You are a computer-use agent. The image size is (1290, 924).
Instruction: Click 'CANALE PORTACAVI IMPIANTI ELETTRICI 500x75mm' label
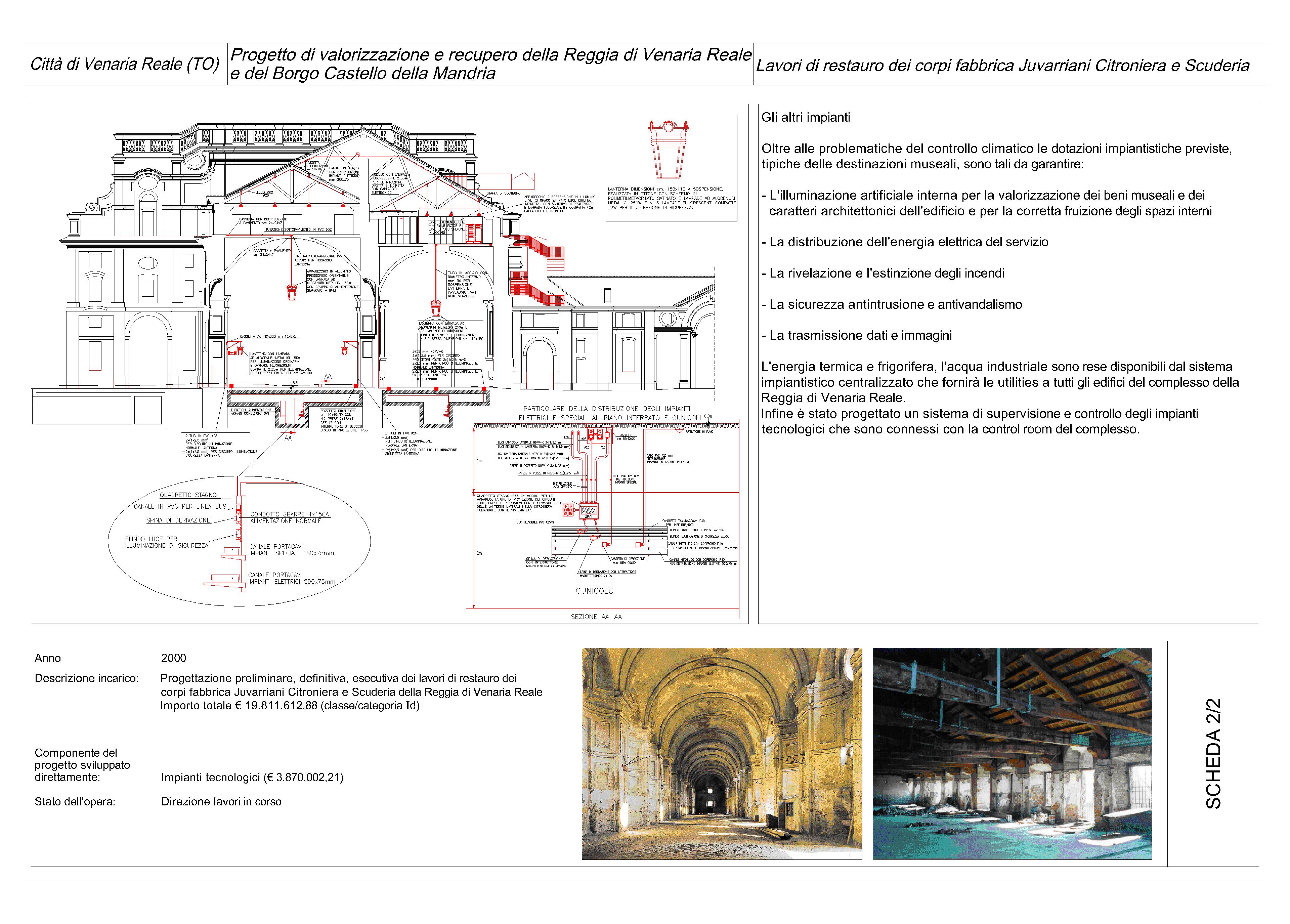[x=291, y=579]
